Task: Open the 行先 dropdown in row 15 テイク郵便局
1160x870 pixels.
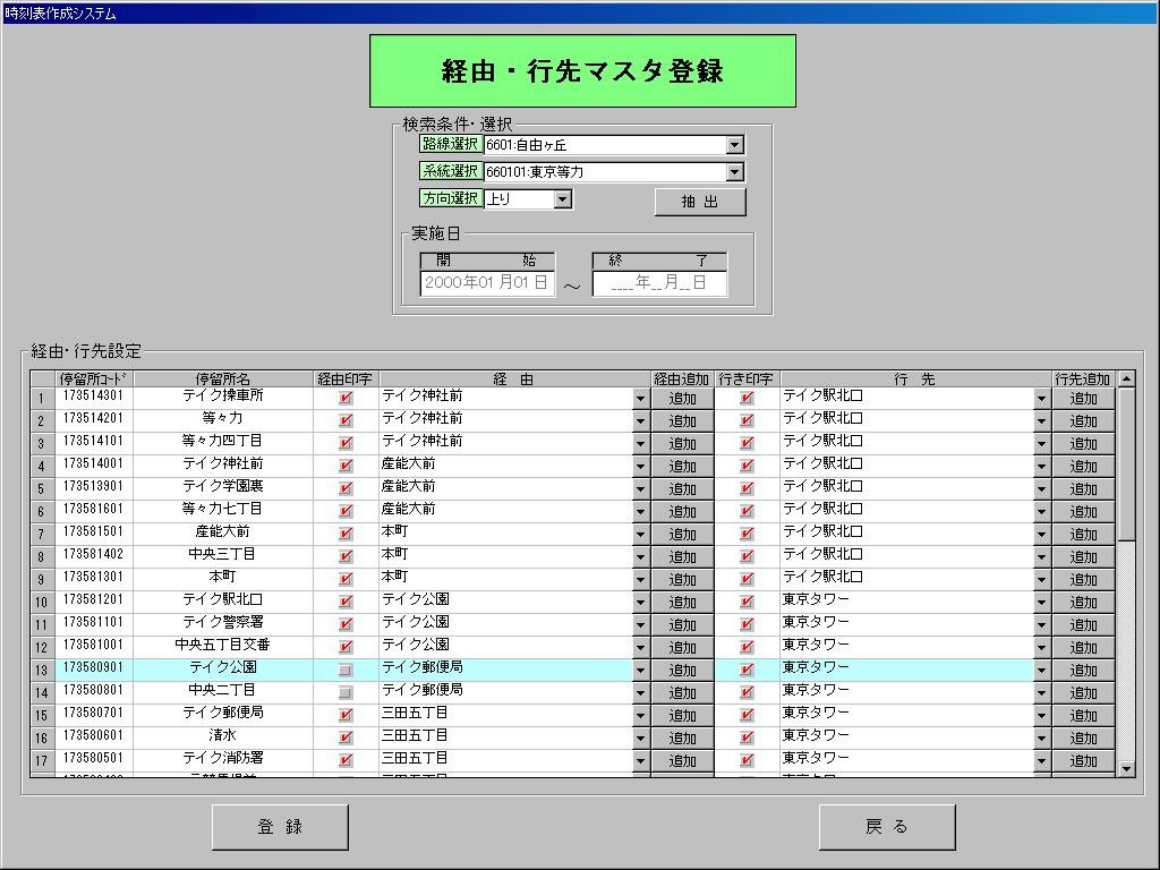Action: point(1042,715)
